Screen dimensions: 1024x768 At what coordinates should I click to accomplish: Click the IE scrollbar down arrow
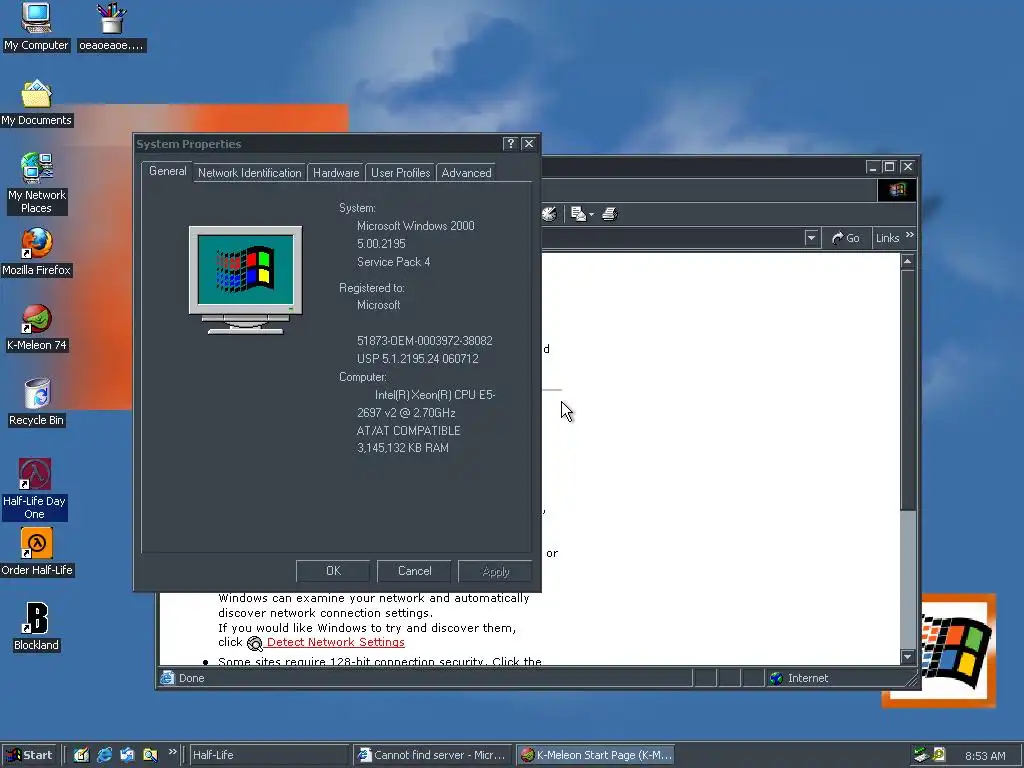coord(908,656)
